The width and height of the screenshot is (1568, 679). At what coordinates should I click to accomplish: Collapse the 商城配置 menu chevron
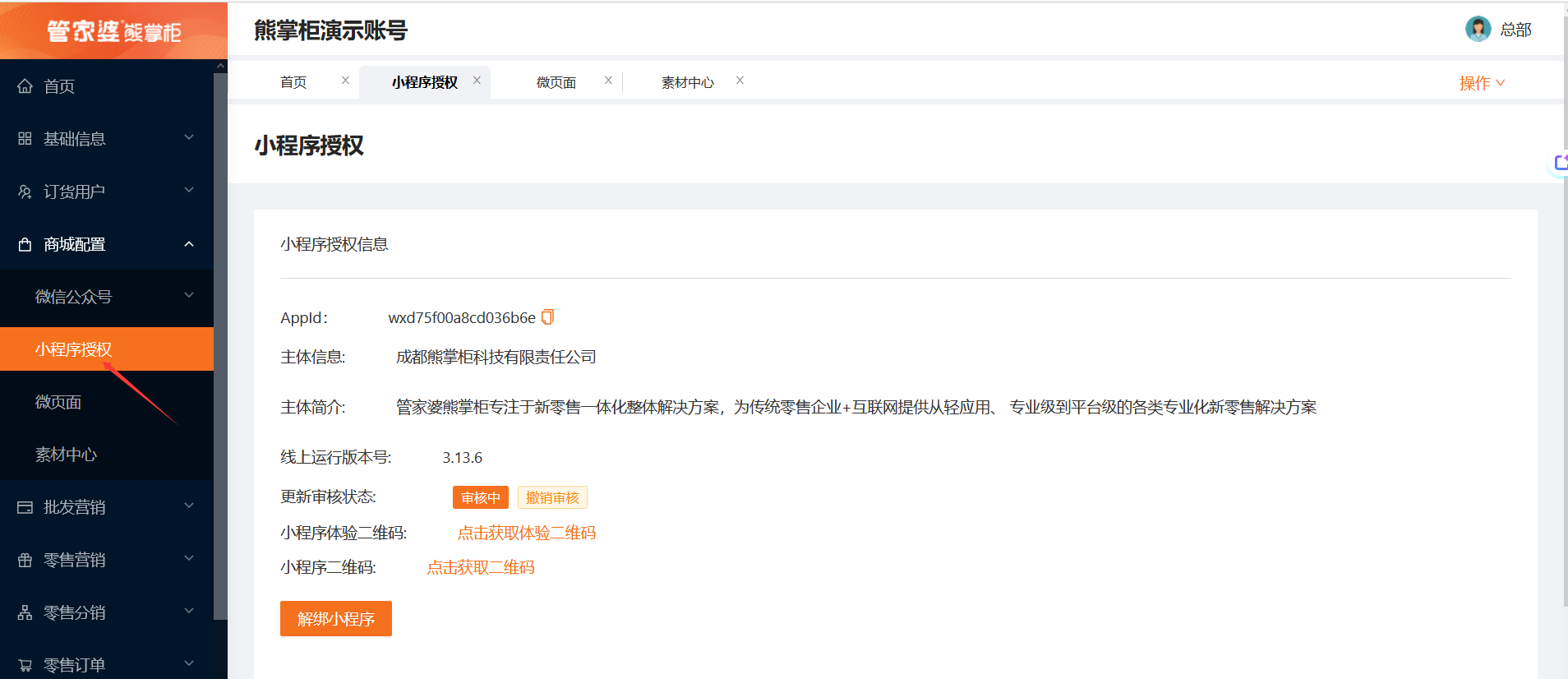(189, 244)
